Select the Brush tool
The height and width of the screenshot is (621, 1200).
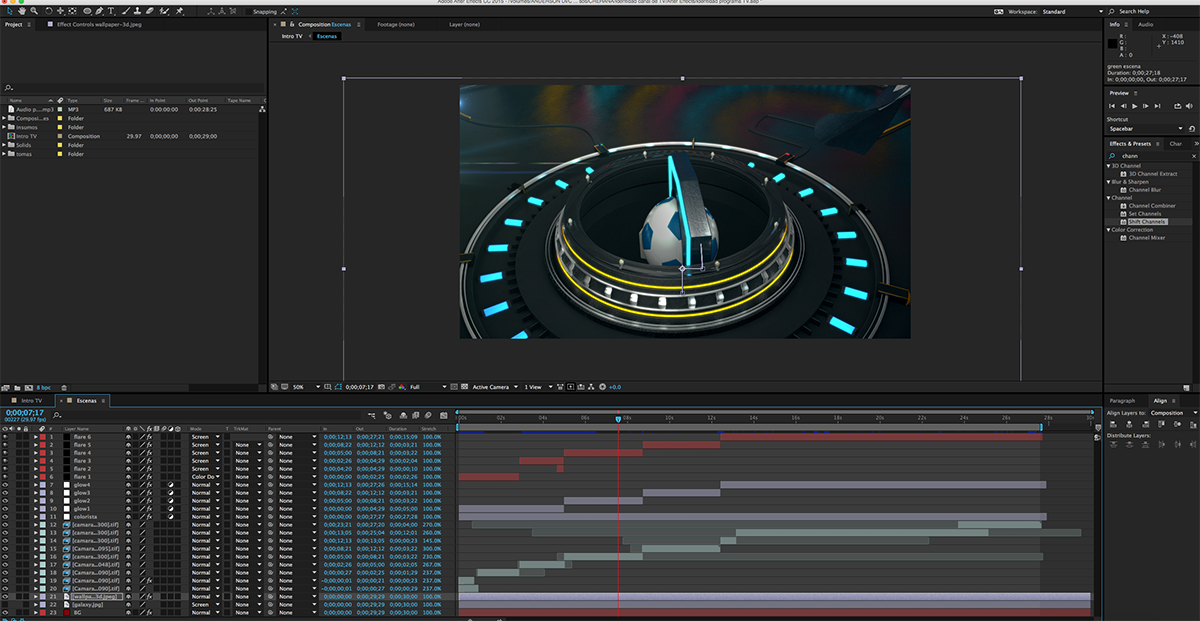click(x=124, y=12)
